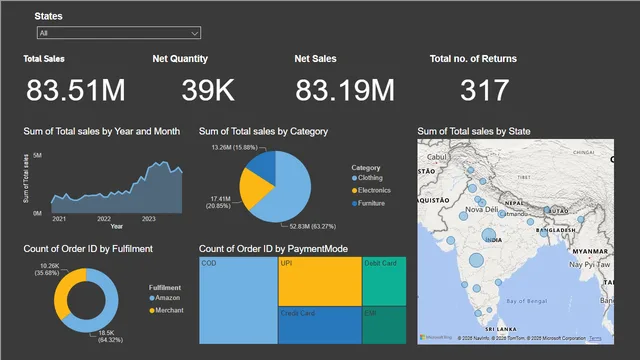Select the Debit Card treemap tile

pos(384,281)
